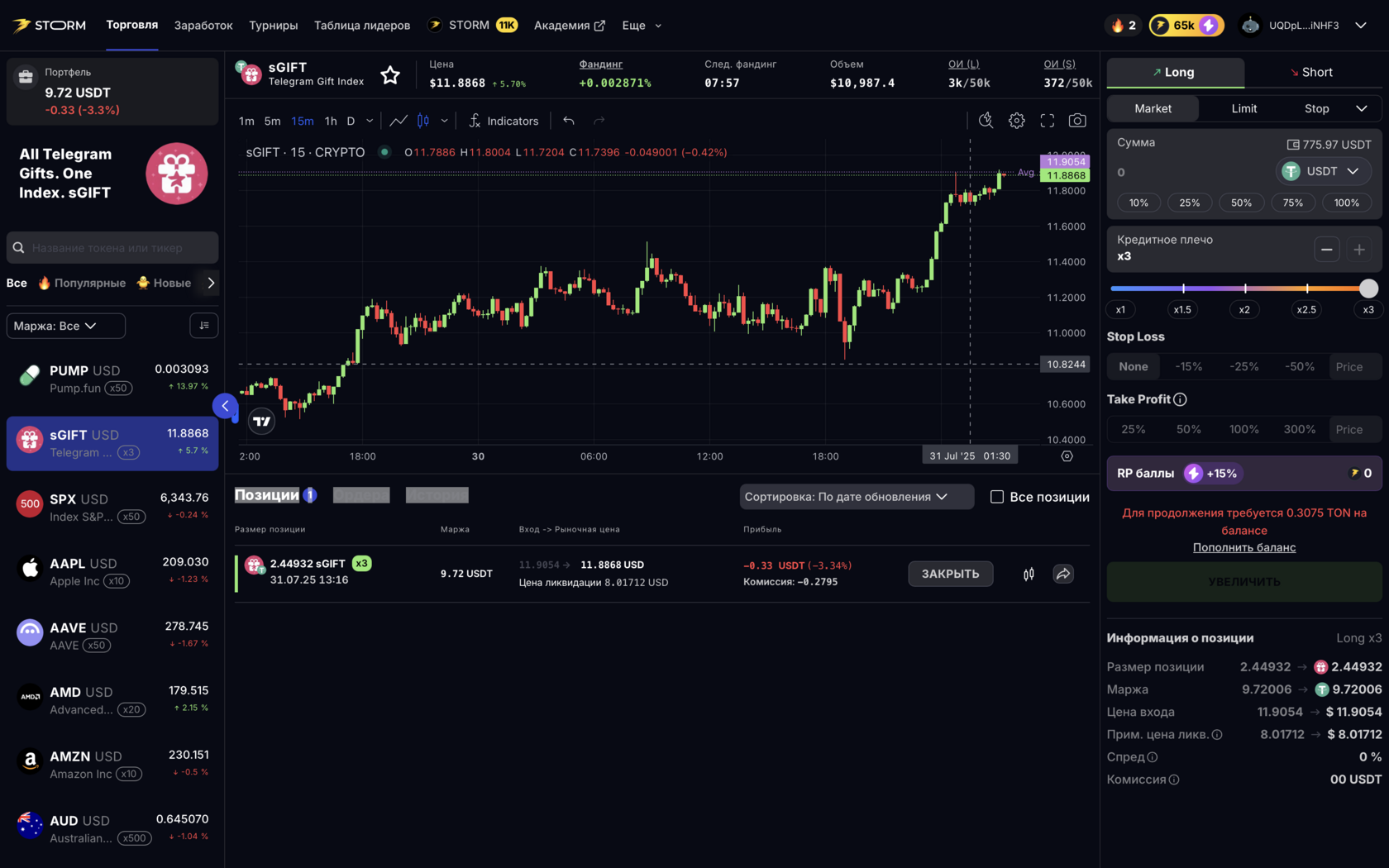Set leverage to x1.5 preset
This screenshot has height=868, width=1389.
(x=1182, y=309)
